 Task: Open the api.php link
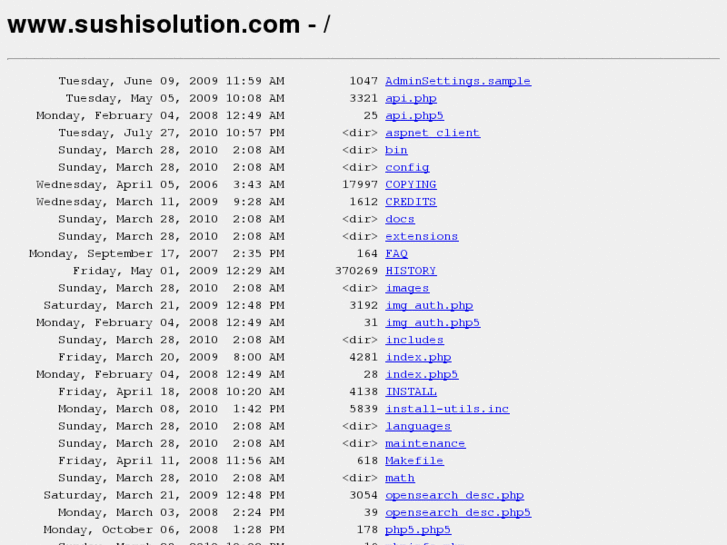point(411,98)
